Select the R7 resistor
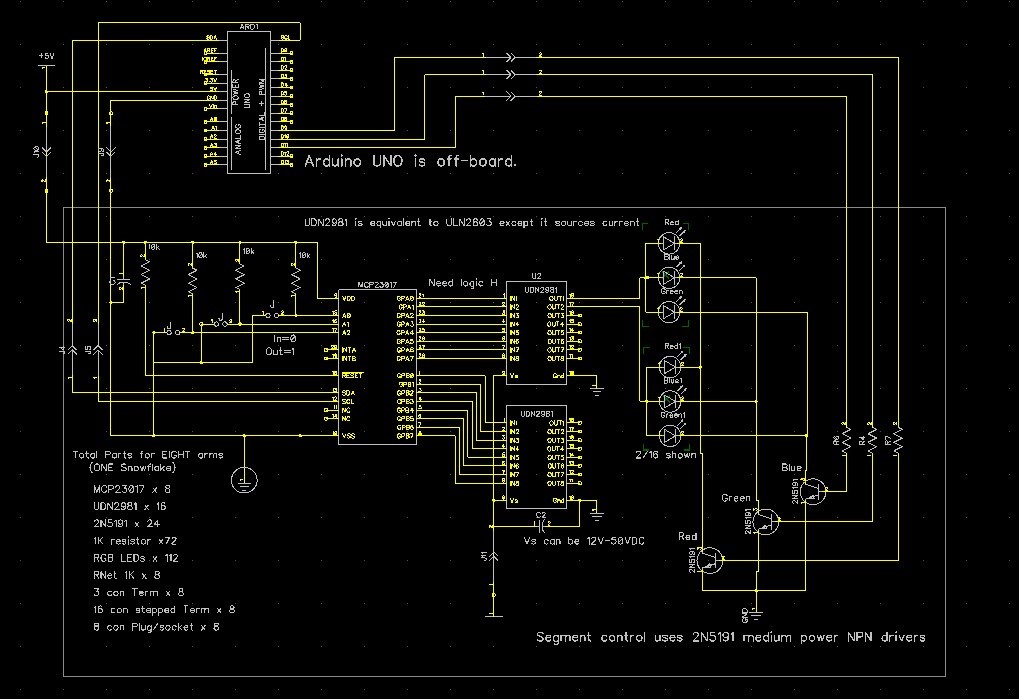Image resolution: width=1019 pixels, height=699 pixels. pyautogui.click(x=897, y=438)
